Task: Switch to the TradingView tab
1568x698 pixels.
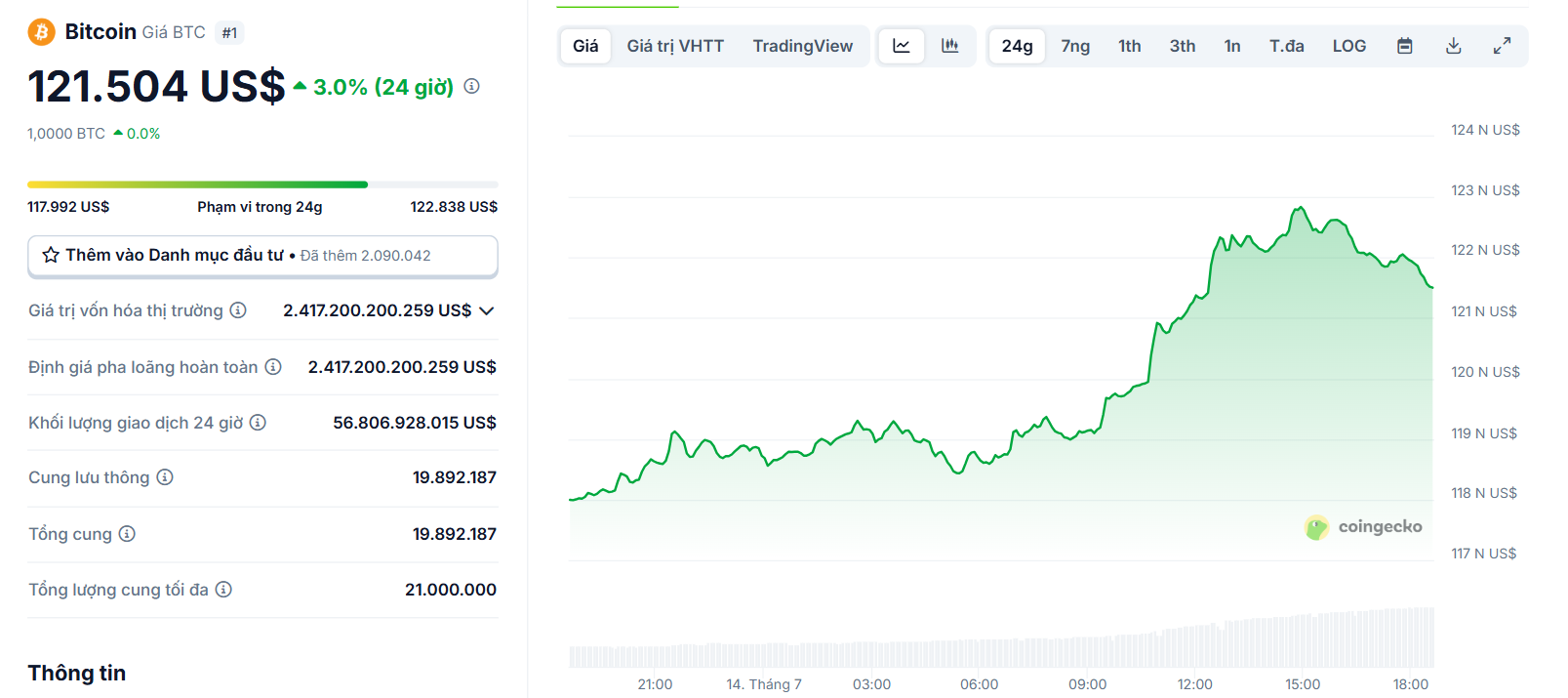Action: pos(803,46)
